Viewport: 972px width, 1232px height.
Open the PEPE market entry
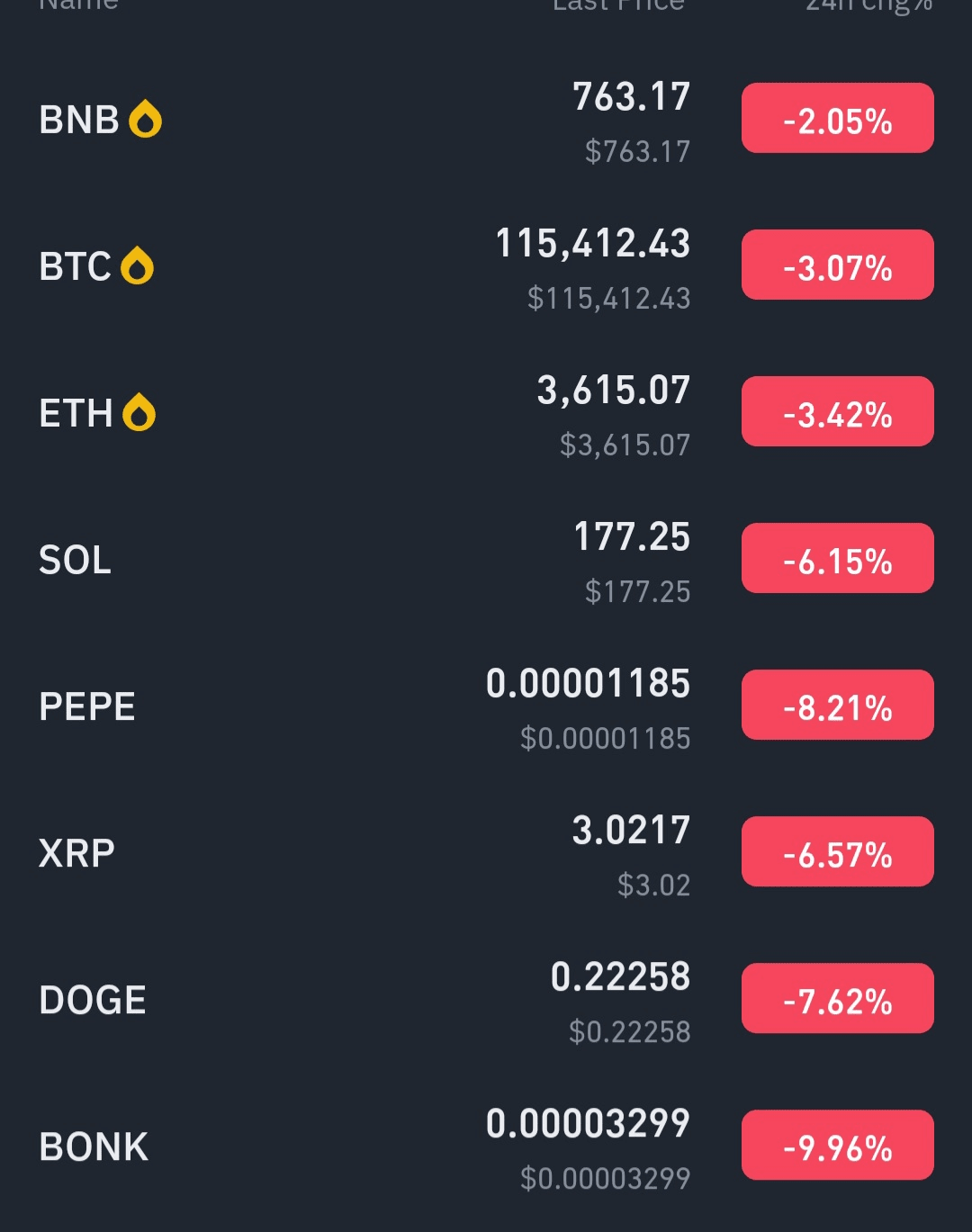click(x=87, y=706)
